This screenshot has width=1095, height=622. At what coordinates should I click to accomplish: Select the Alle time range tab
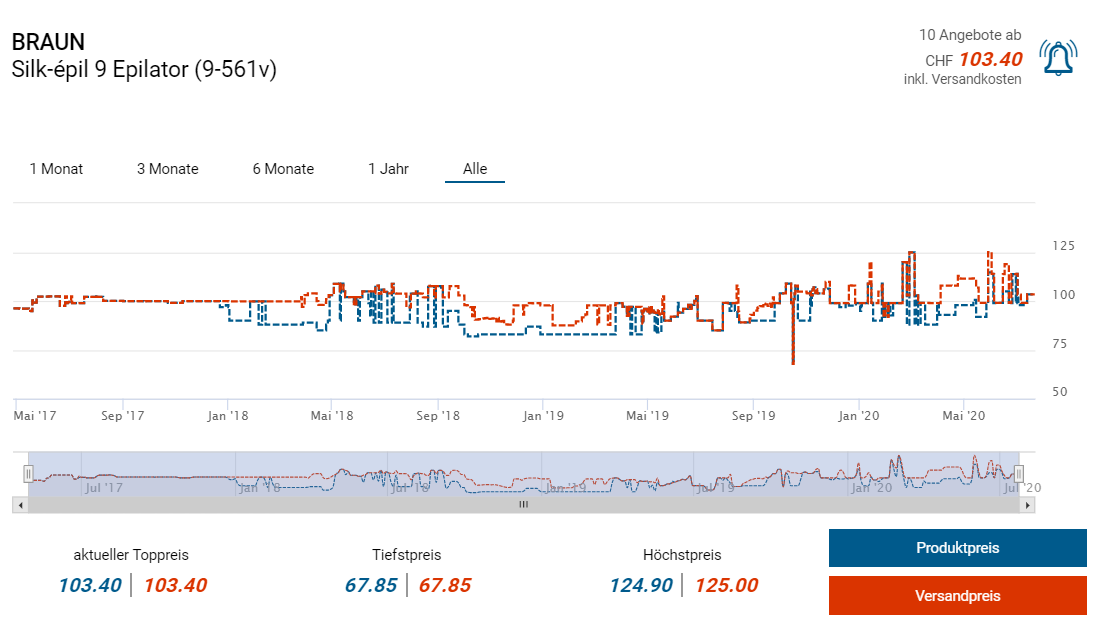pyautogui.click(x=475, y=169)
